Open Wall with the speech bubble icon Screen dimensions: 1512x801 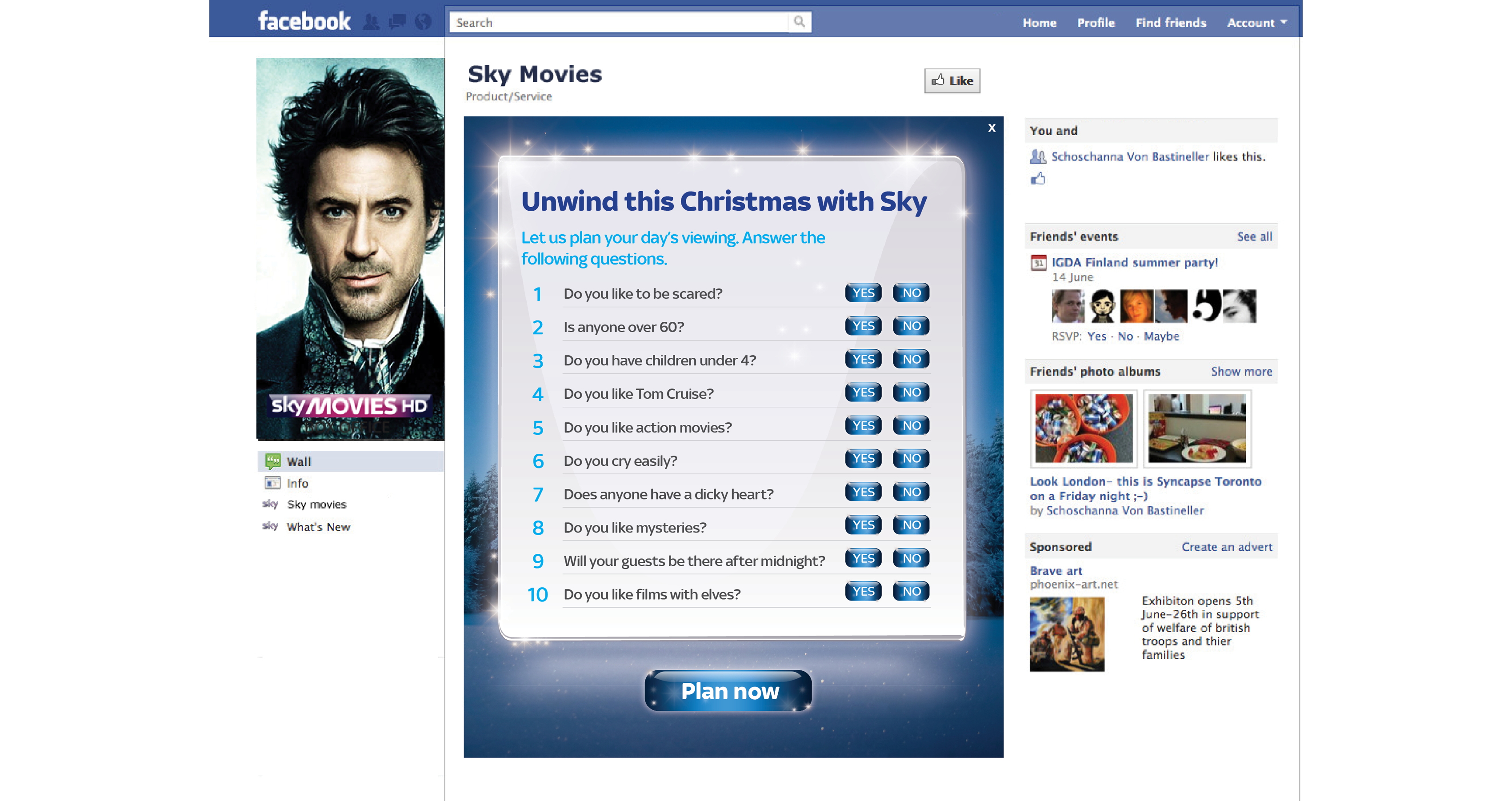point(273,461)
